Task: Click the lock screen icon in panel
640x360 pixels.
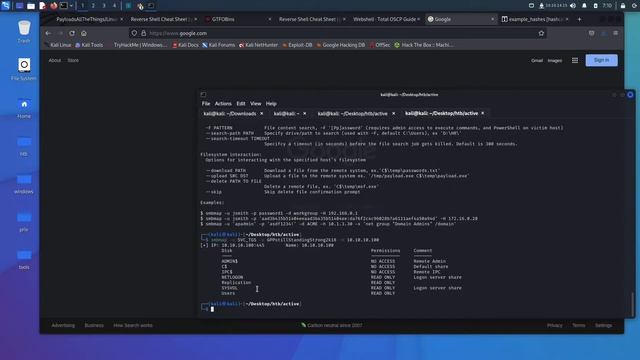Action: click(622, 6)
